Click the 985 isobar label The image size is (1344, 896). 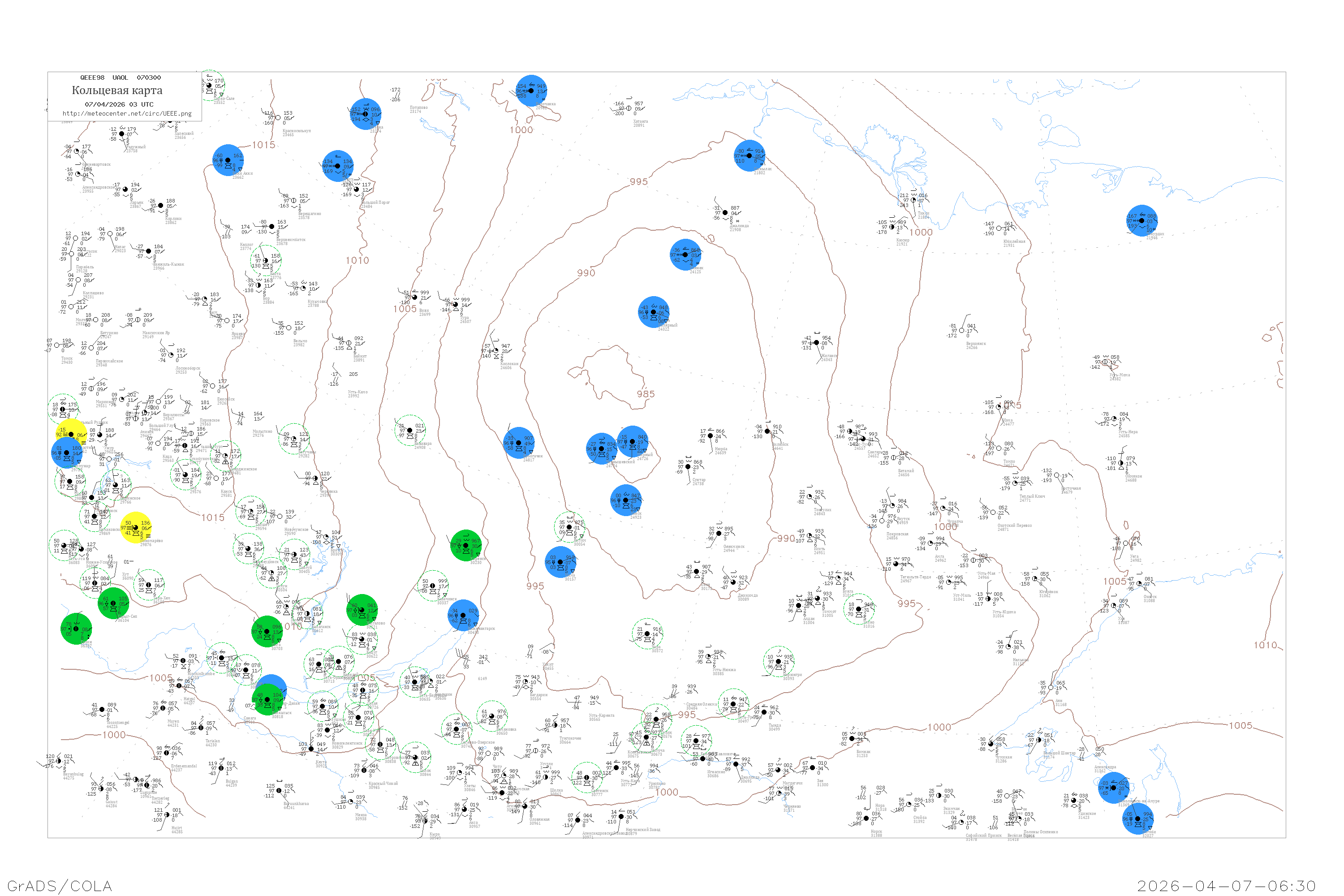[x=646, y=394]
